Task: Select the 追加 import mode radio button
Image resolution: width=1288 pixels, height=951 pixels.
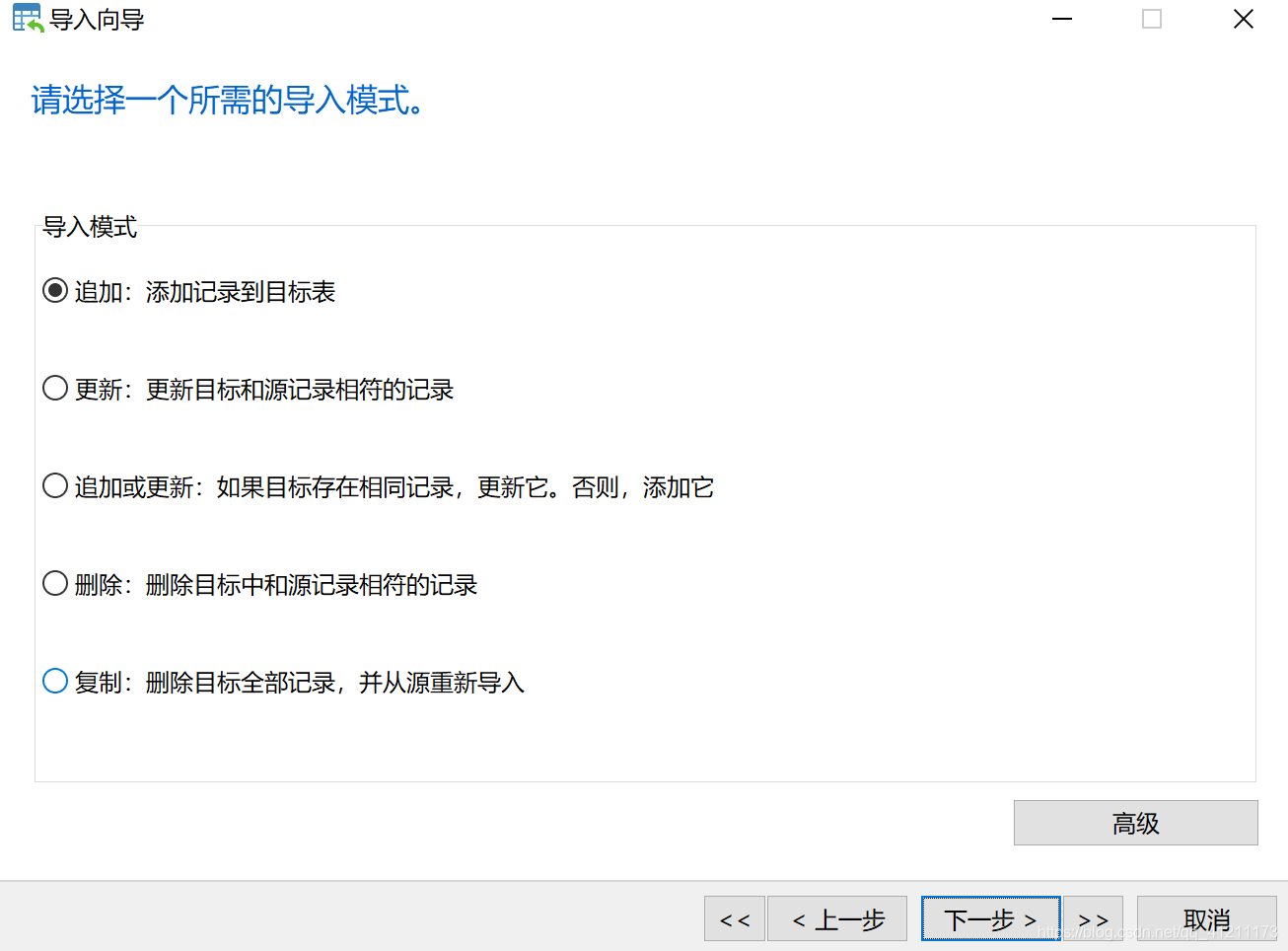Action: pyautogui.click(x=55, y=290)
